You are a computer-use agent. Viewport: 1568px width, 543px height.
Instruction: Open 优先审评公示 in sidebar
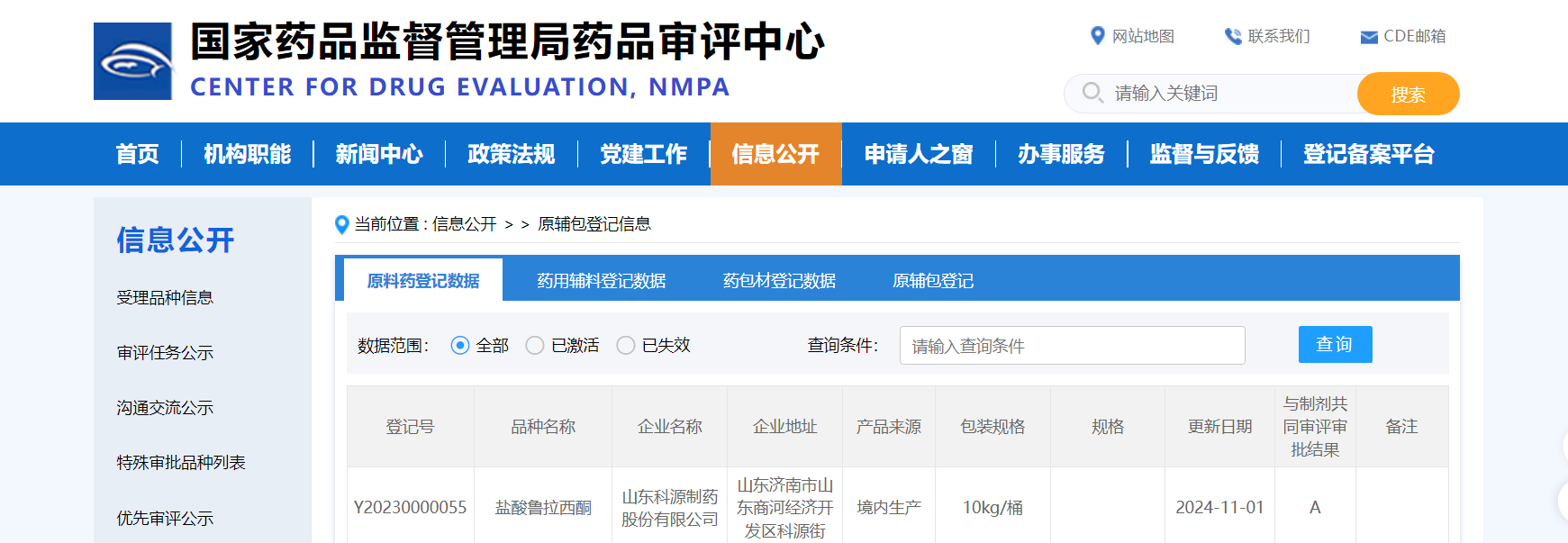(165, 518)
